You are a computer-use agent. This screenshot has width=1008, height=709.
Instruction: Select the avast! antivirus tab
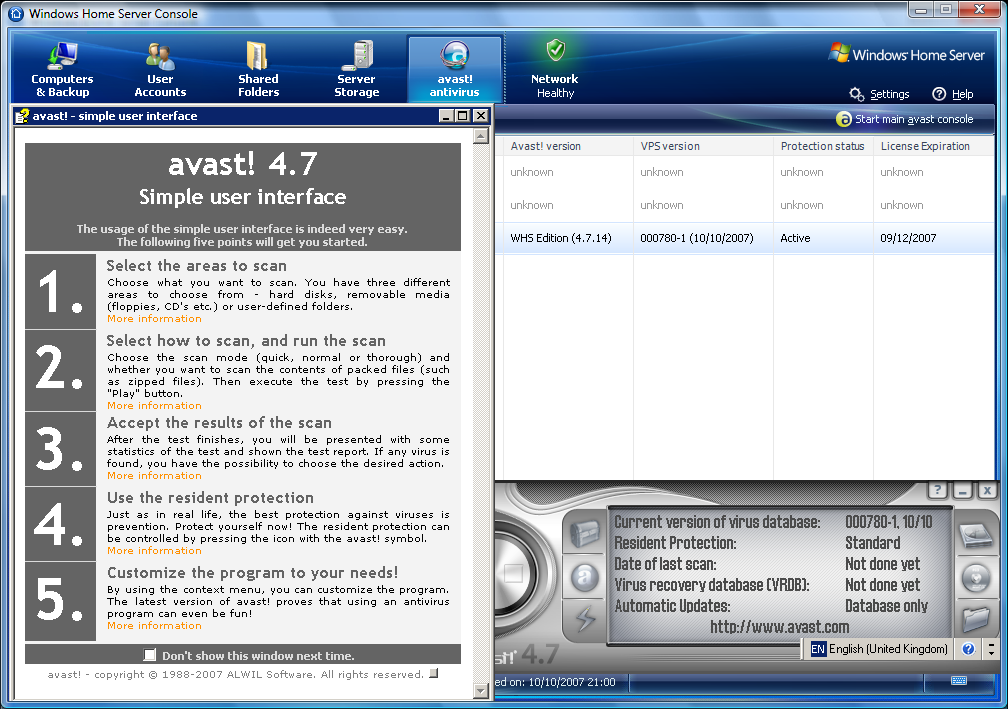(454, 69)
